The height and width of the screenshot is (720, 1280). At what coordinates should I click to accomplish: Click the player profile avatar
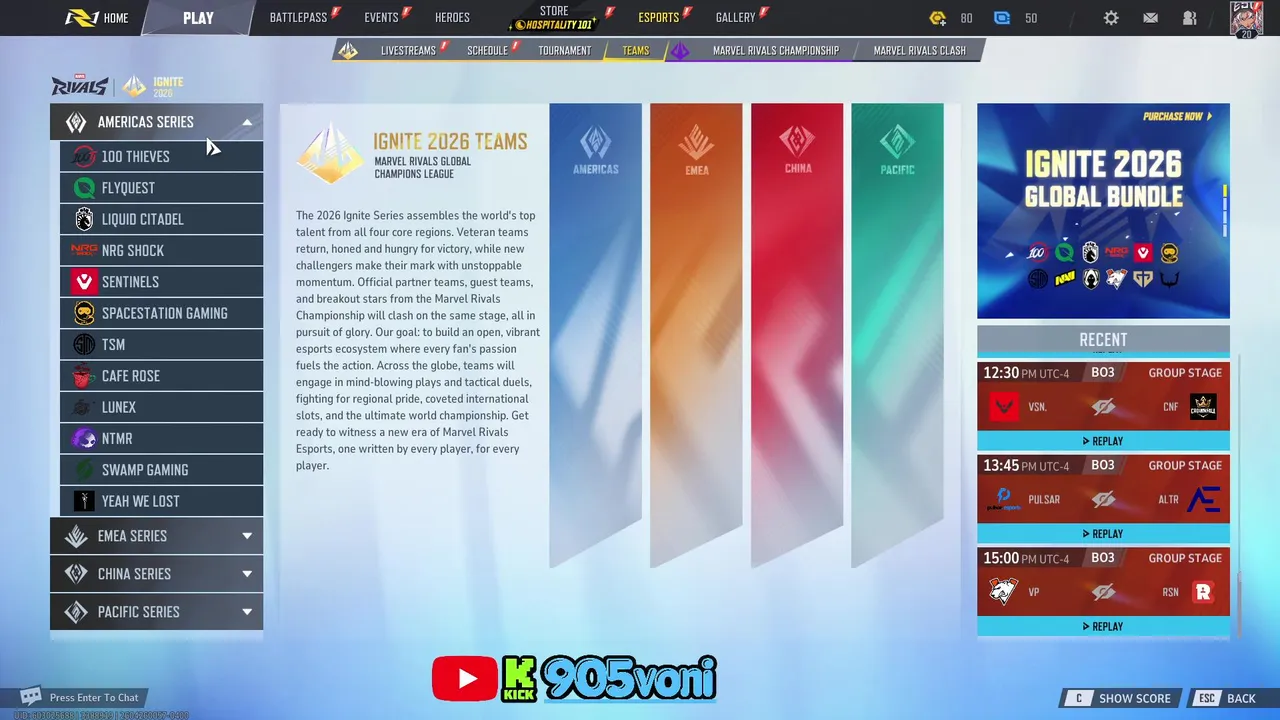[1246, 19]
